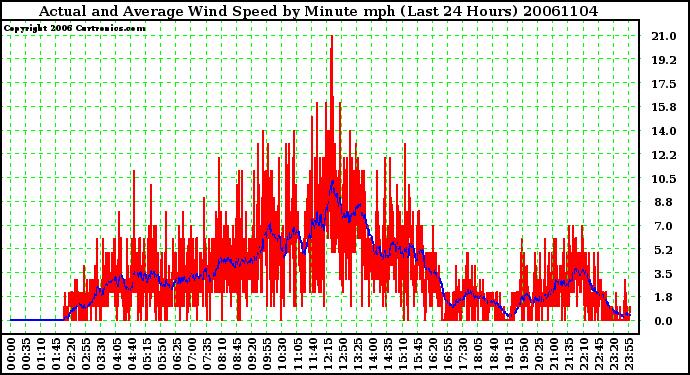Click the 08:45 time label
The width and height of the screenshot is (690, 375).
pos(237,354)
